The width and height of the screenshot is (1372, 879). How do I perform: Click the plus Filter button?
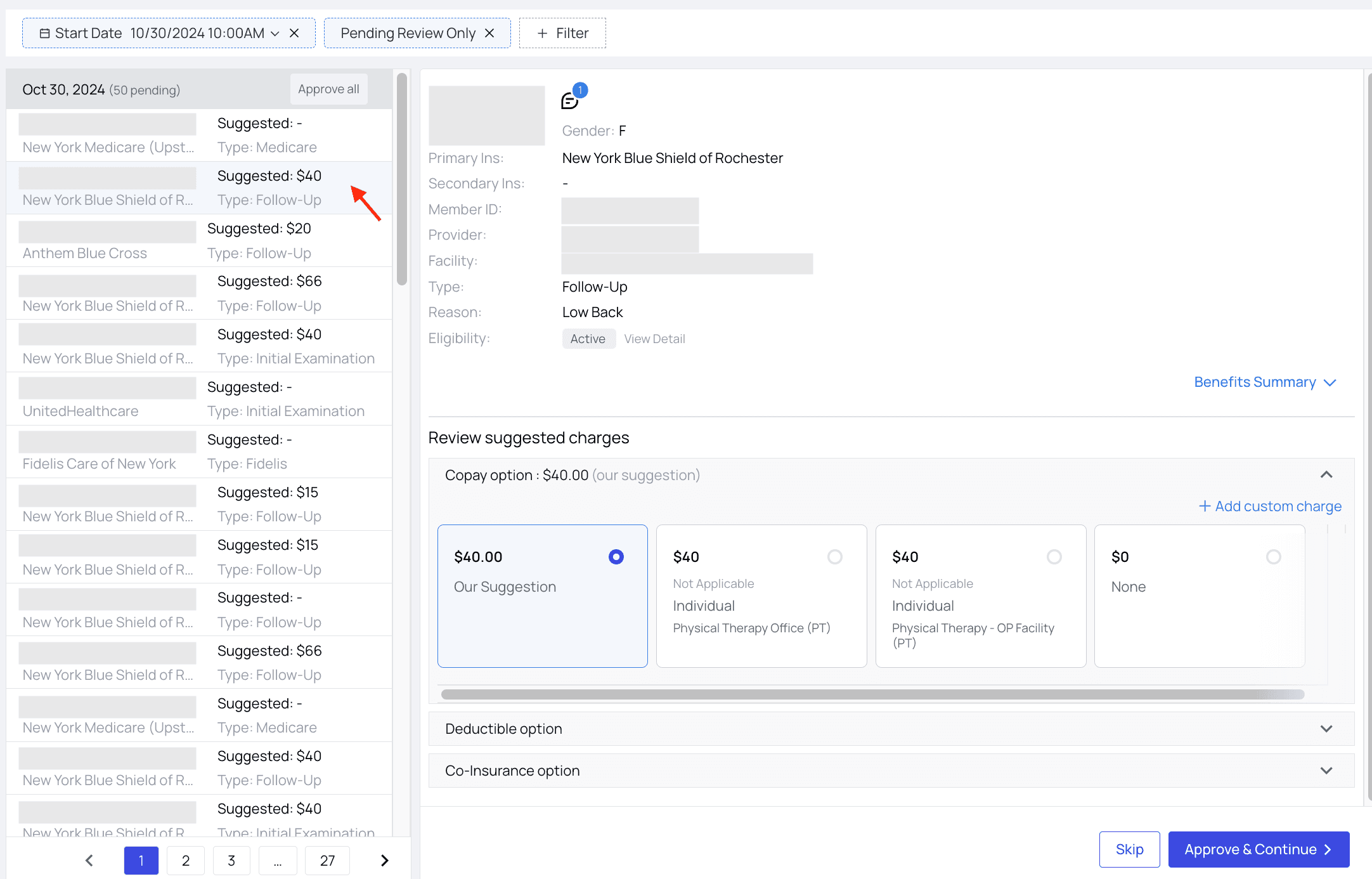tap(562, 33)
